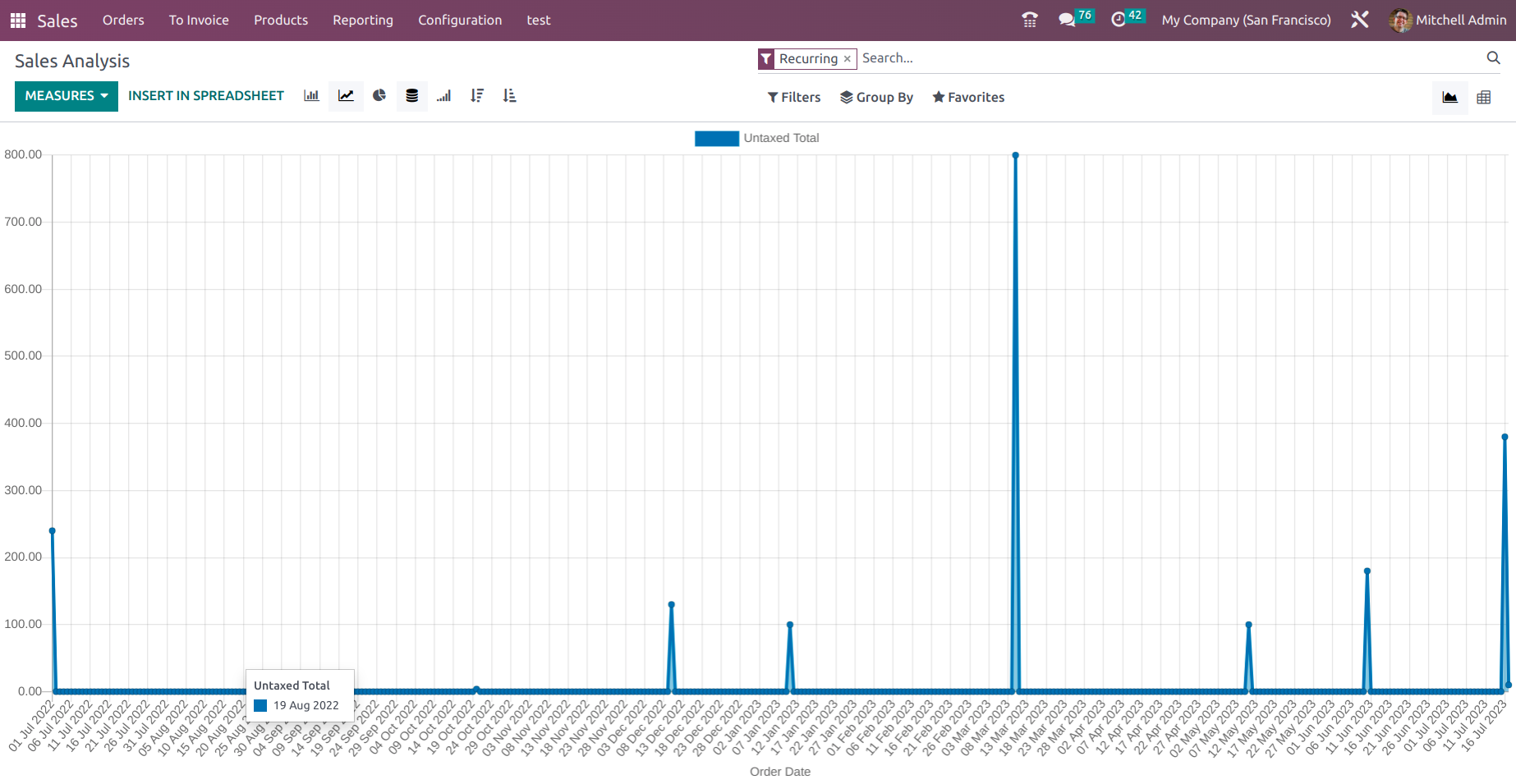Switch to the pivot table view

(x=1484, y=97)
